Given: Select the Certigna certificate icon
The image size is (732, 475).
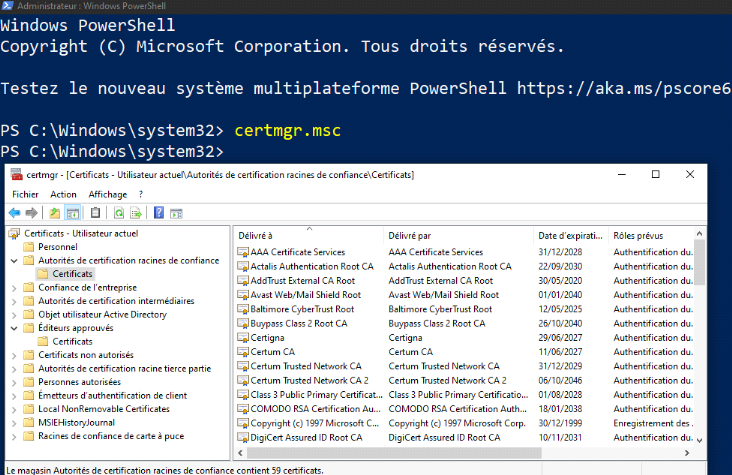Looking at the screenshot, I should pos(243,338).
